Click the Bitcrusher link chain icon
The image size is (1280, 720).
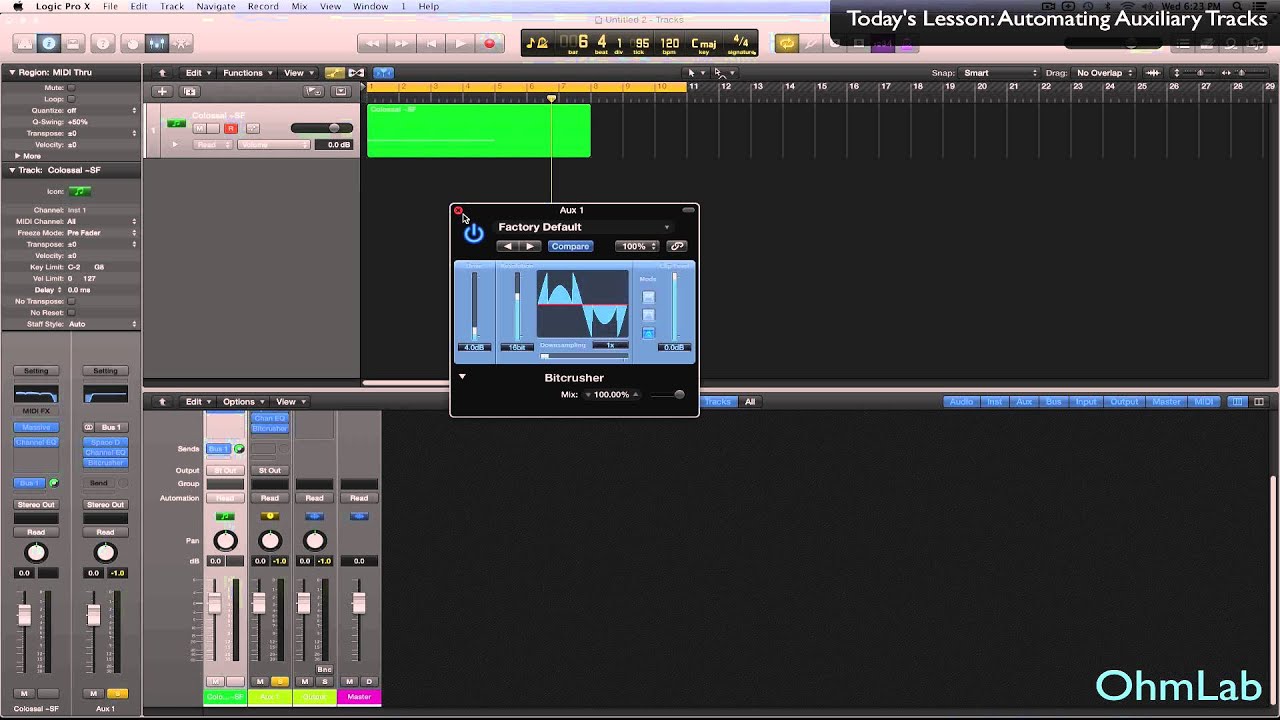coord(677,246)
